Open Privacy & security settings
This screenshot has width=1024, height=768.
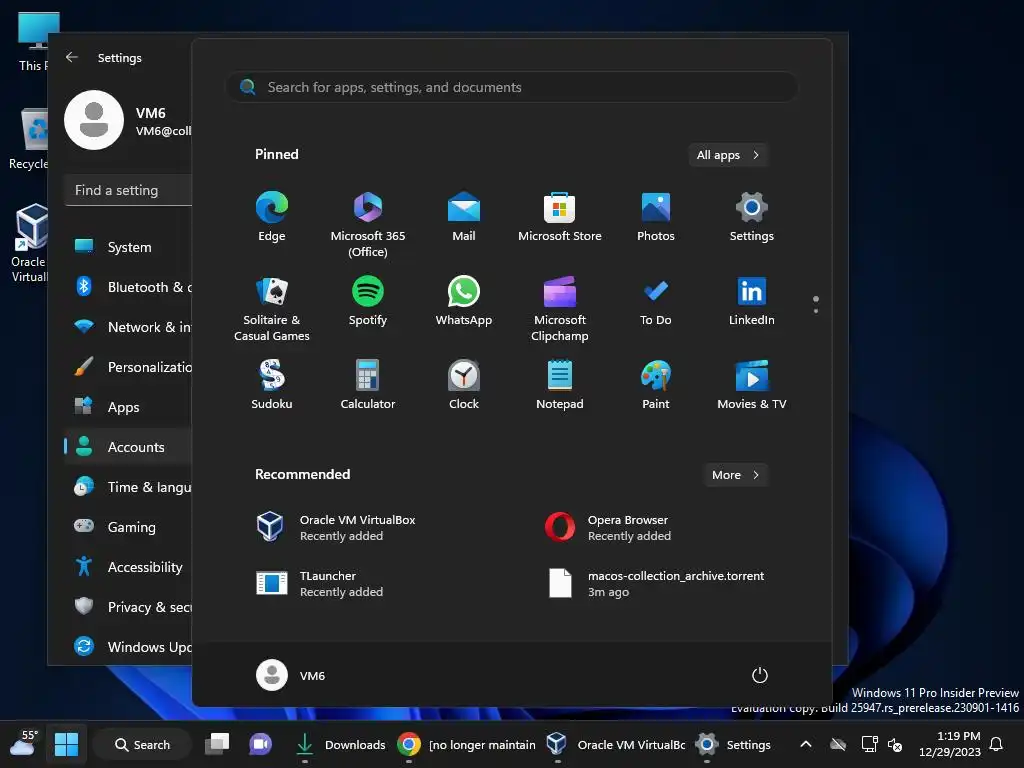click(129, 607)
